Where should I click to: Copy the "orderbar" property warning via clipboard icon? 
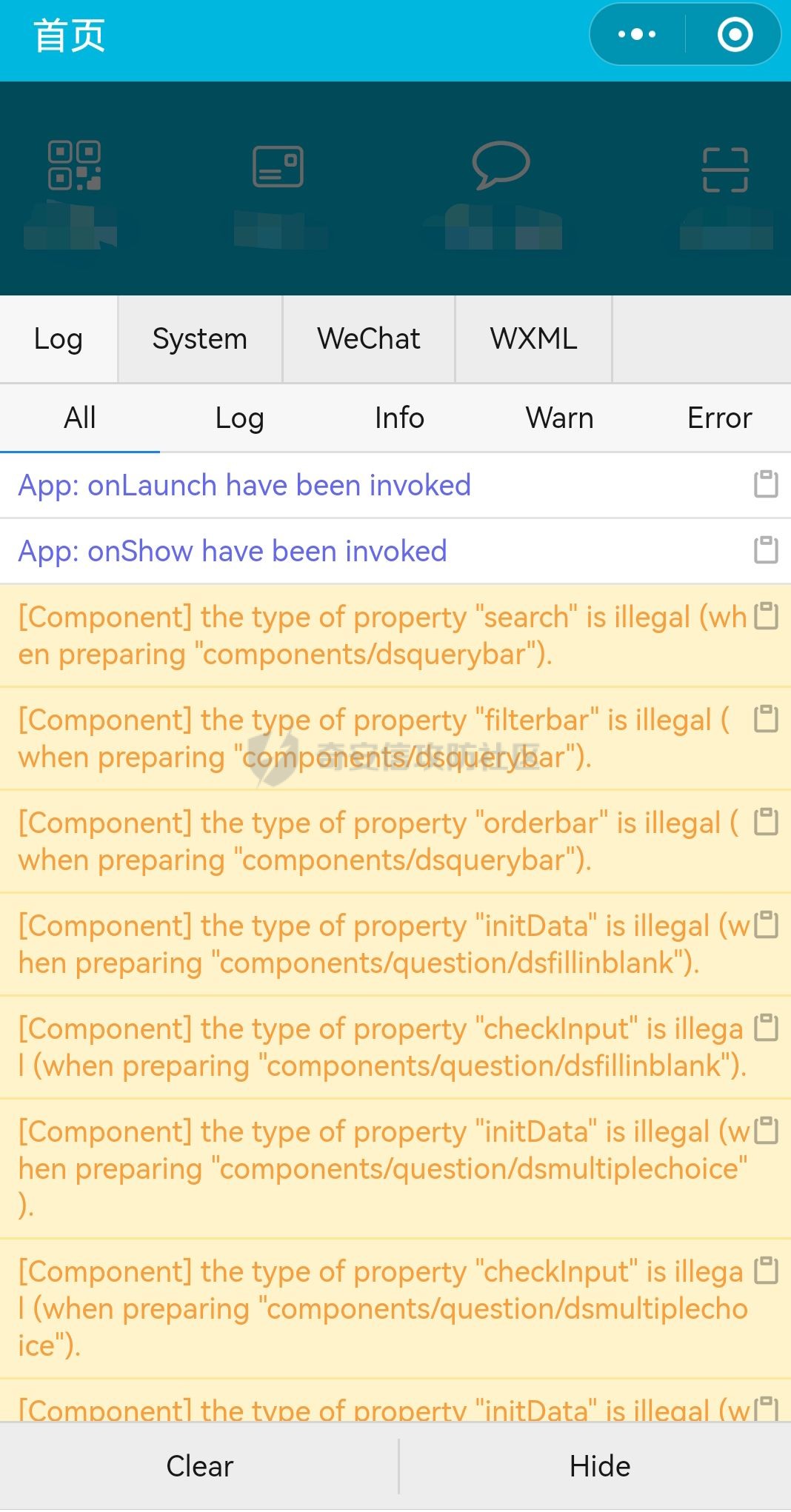coord(766,822)
